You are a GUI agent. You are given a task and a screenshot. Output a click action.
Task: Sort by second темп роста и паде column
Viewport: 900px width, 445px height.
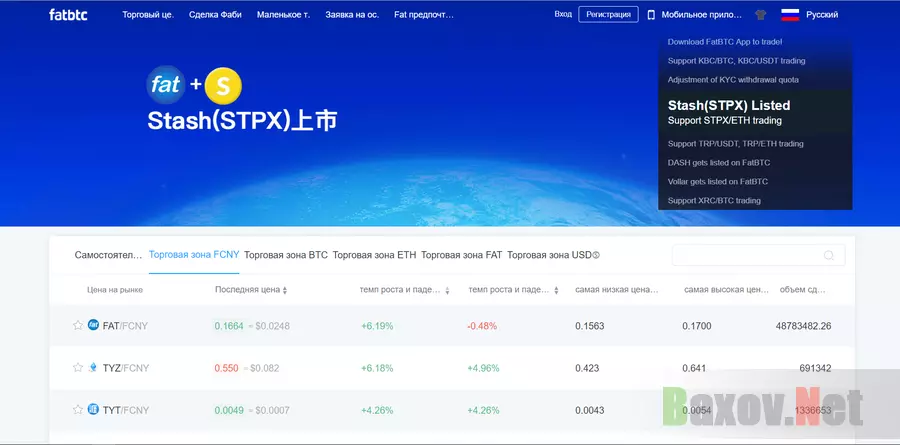[x=556, y=291]
